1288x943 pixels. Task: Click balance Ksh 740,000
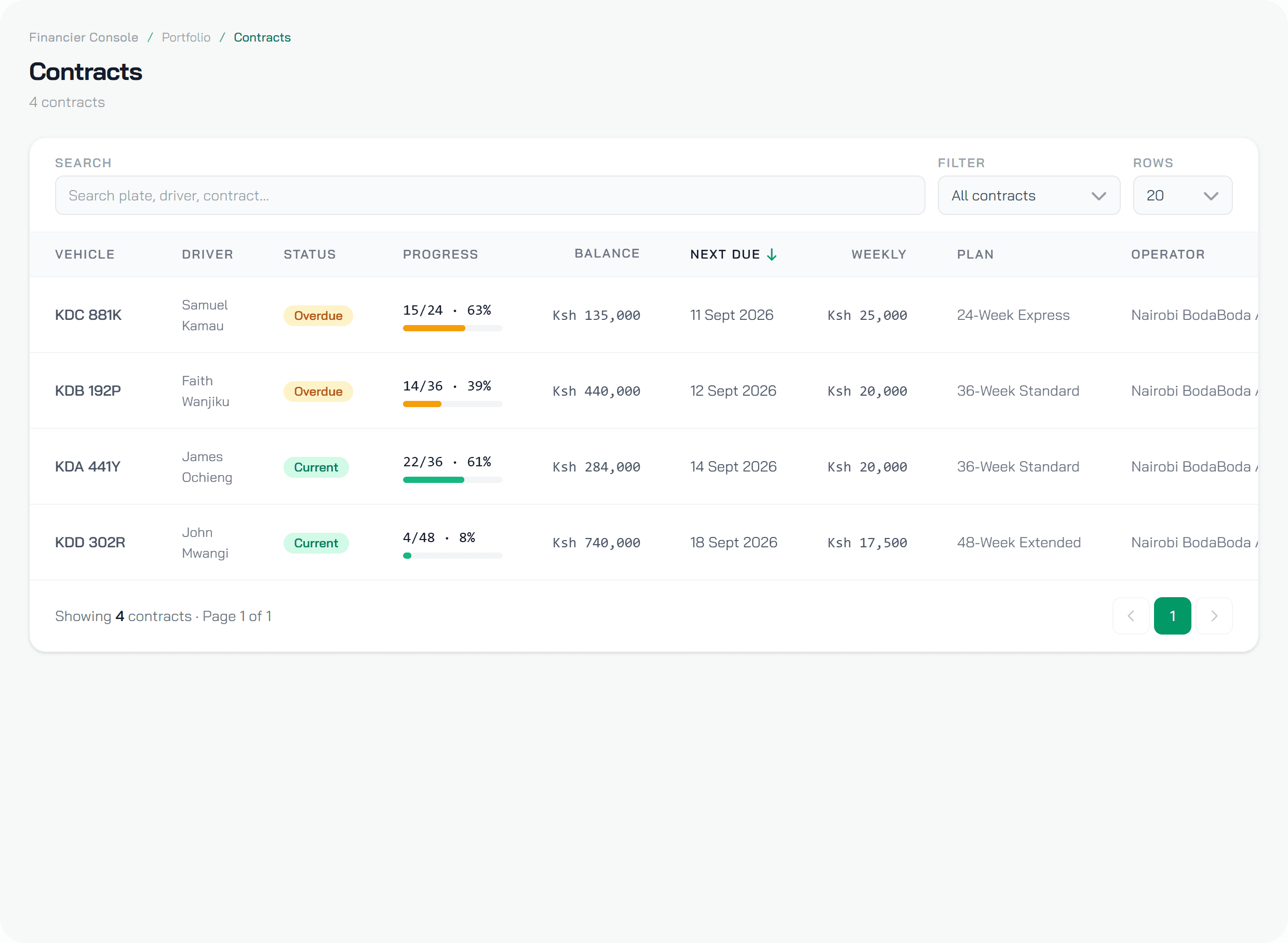(596, 542)
